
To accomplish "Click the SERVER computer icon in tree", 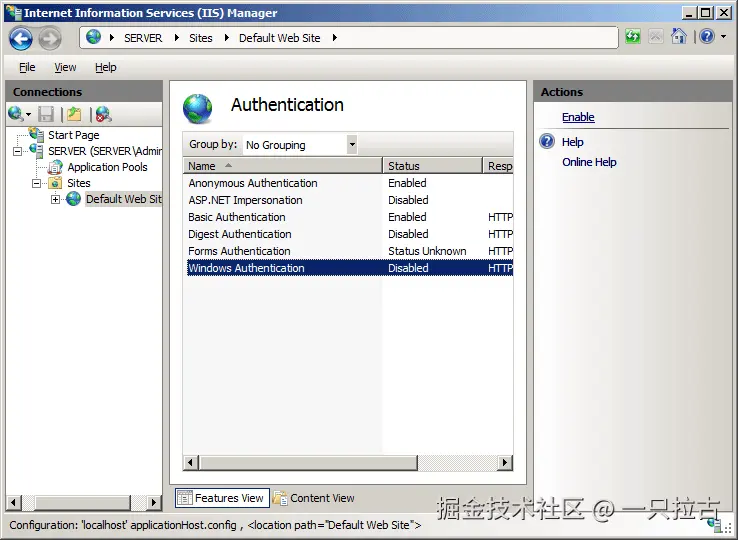I will [36, 151].
